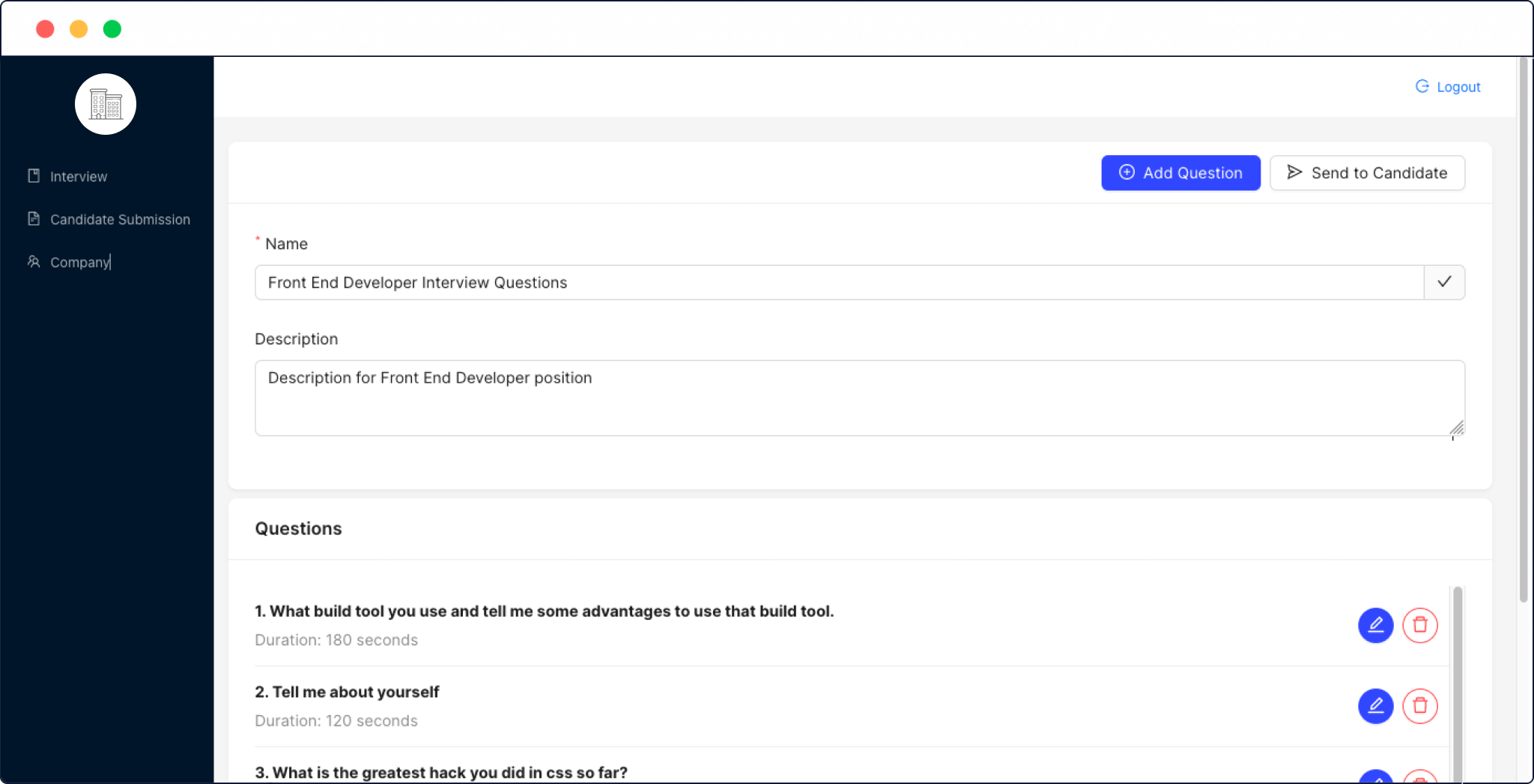Image resolution: width=1534 pixels, height=784 pixels.
Task: Open Candidate Submission in the sidebar
Action: (109, 219)
